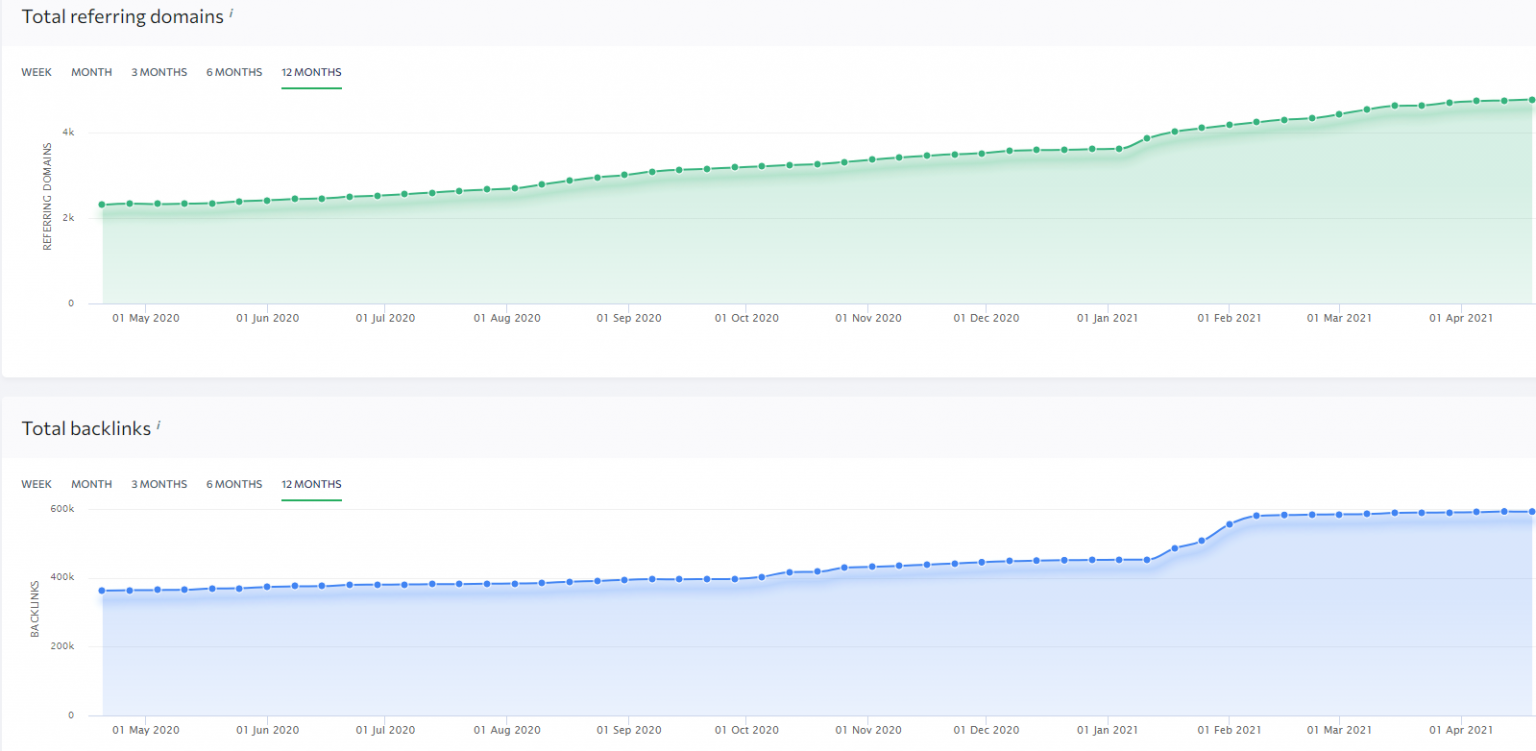This screenshot has width=1536, height=751.
Task: Click '01 Oct 2020' label on backlinks axis
Action: (x=746, y=730)
